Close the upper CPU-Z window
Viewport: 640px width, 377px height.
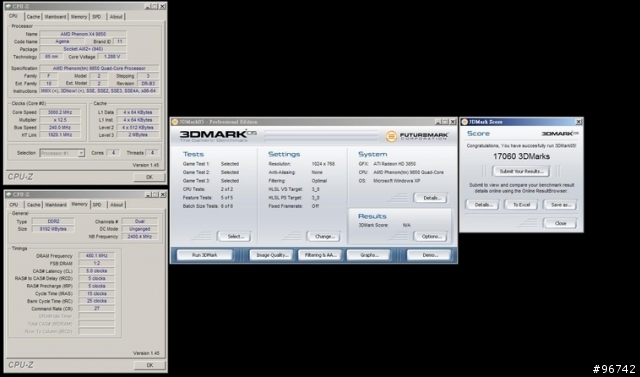(x=162, y=6)
